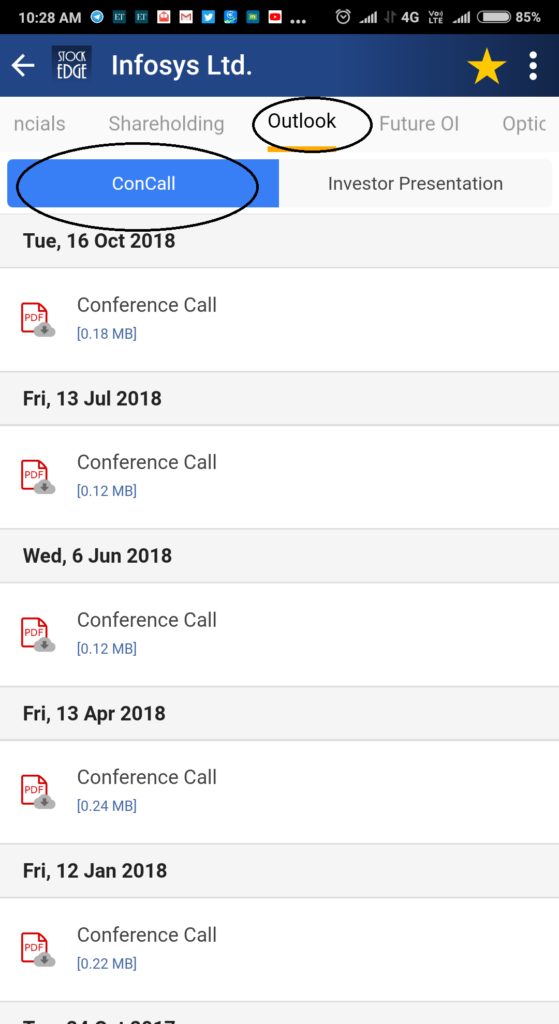Tap the Gmail notification icon in status bar
The height and width of the screenshot is (1024, 559).
pos(186,18)
